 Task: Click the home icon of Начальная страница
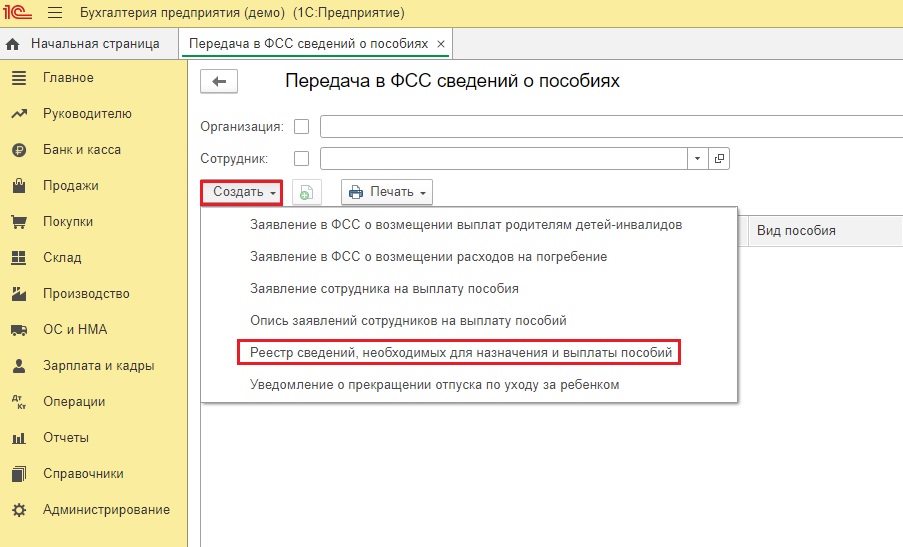pos(13,44)
